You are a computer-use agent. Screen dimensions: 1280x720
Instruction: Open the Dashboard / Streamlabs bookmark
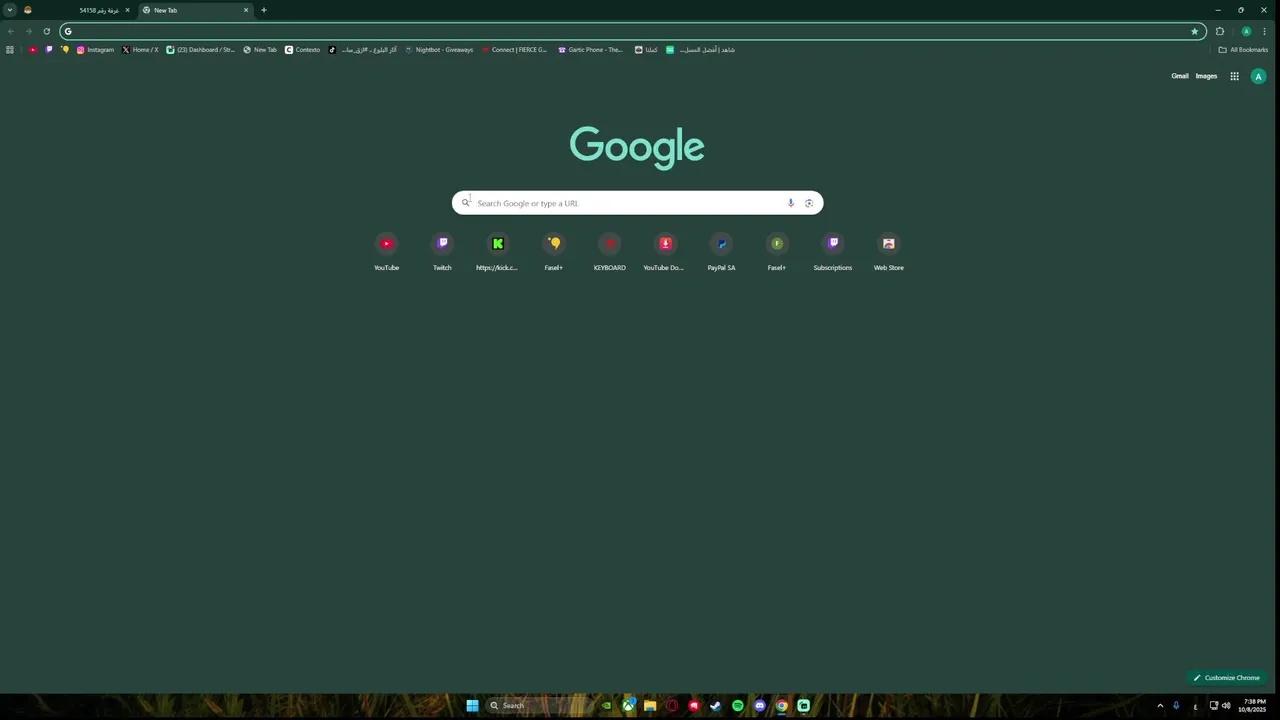[201, 49]
